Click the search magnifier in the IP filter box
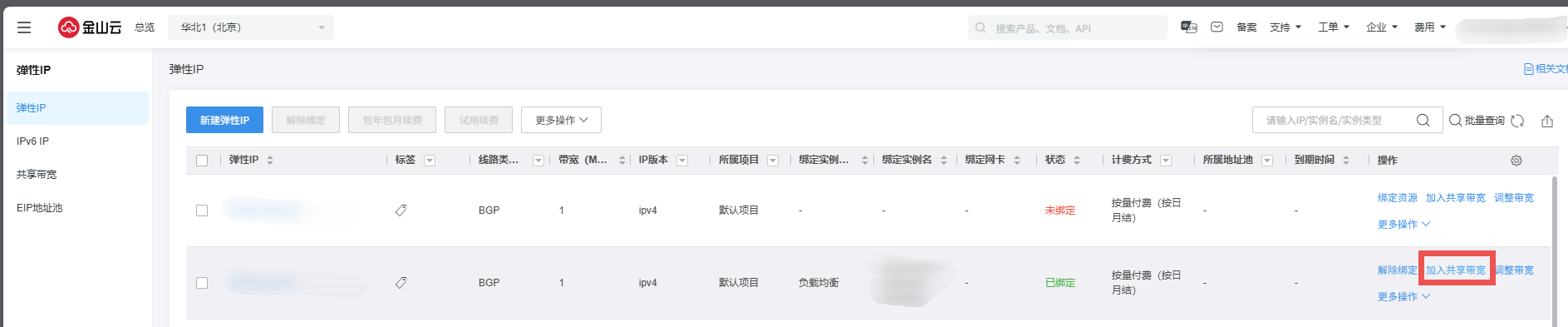The width and height of the screenshot is (1568, 327). click(1423, 120)
